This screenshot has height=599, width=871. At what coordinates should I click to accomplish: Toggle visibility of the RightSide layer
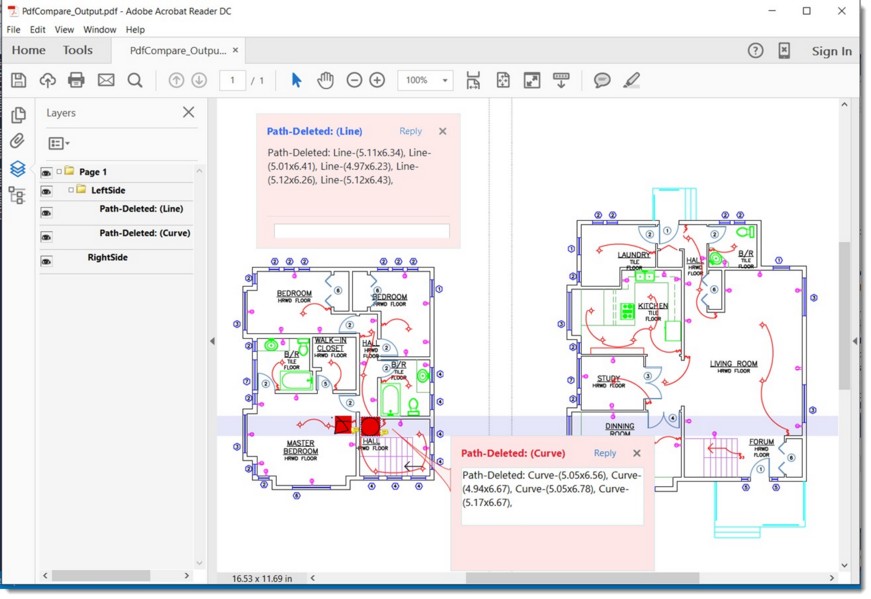[46, 261]
